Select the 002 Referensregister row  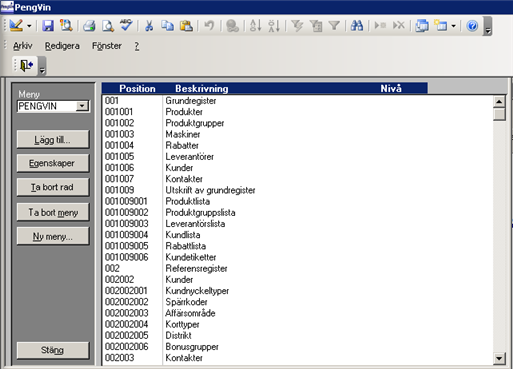click(x=297, y=268)
